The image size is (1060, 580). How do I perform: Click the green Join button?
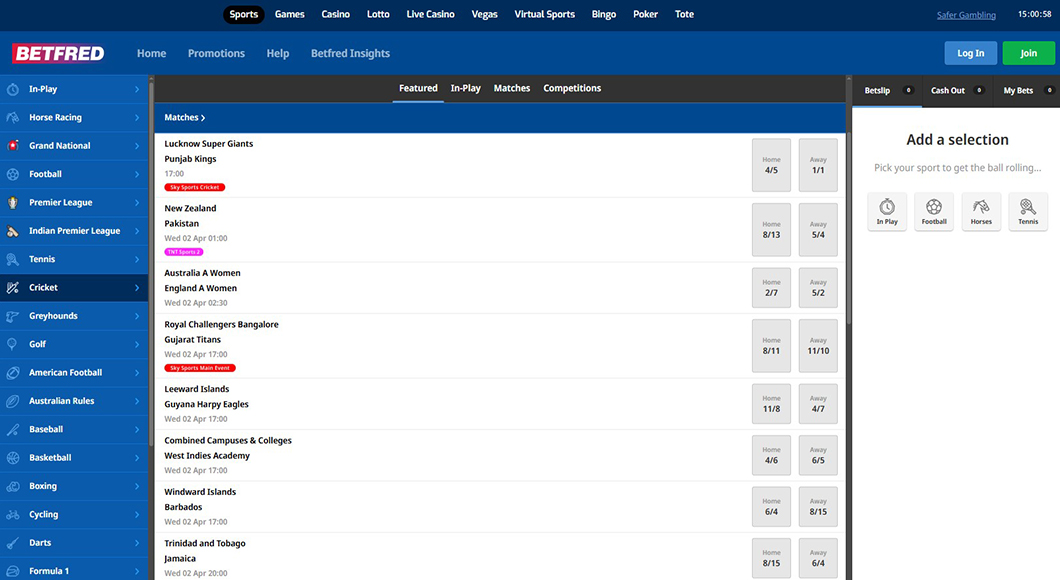1028,53
